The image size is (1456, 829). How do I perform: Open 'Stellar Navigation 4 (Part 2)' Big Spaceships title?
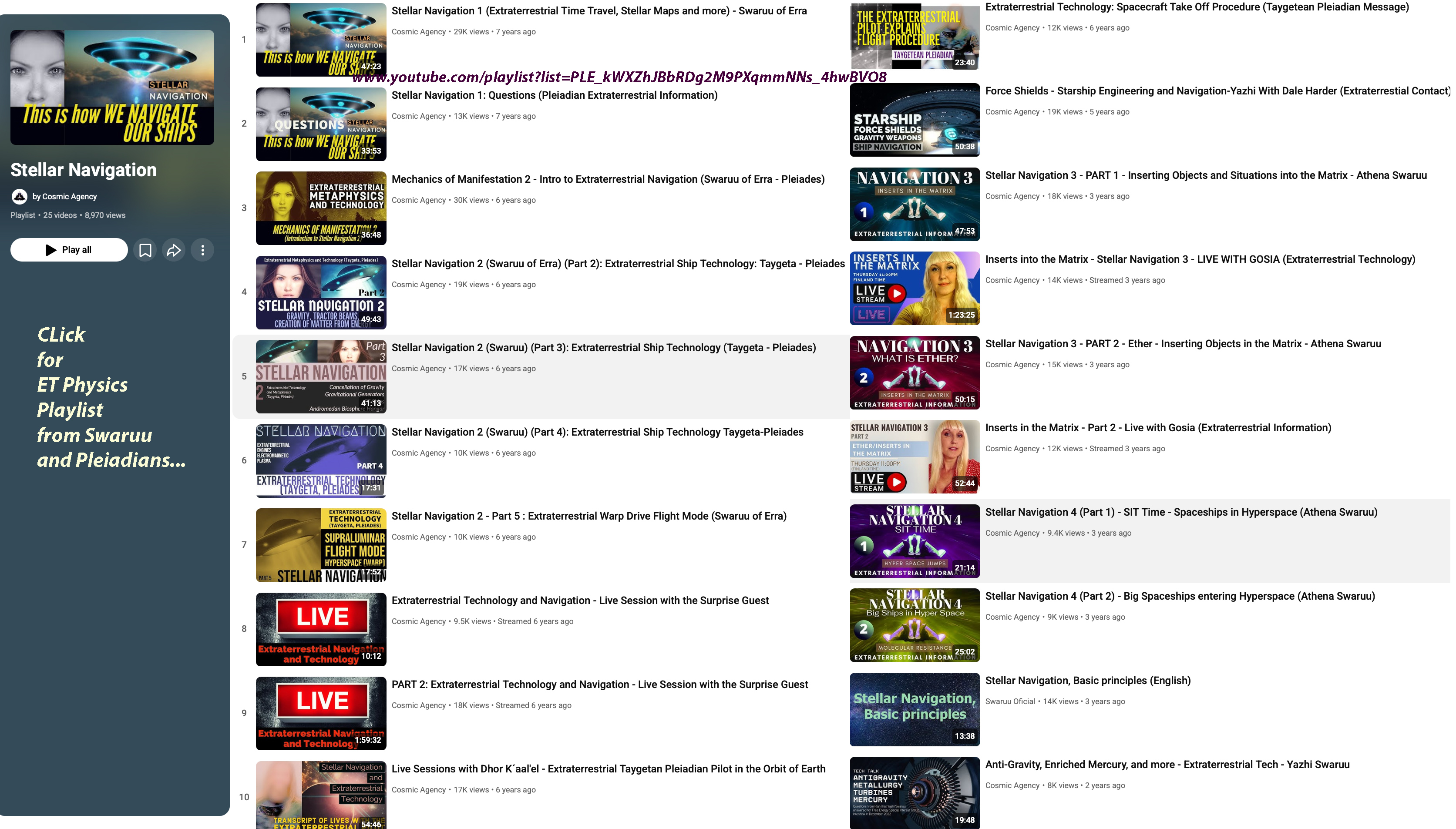[1180, 596]
